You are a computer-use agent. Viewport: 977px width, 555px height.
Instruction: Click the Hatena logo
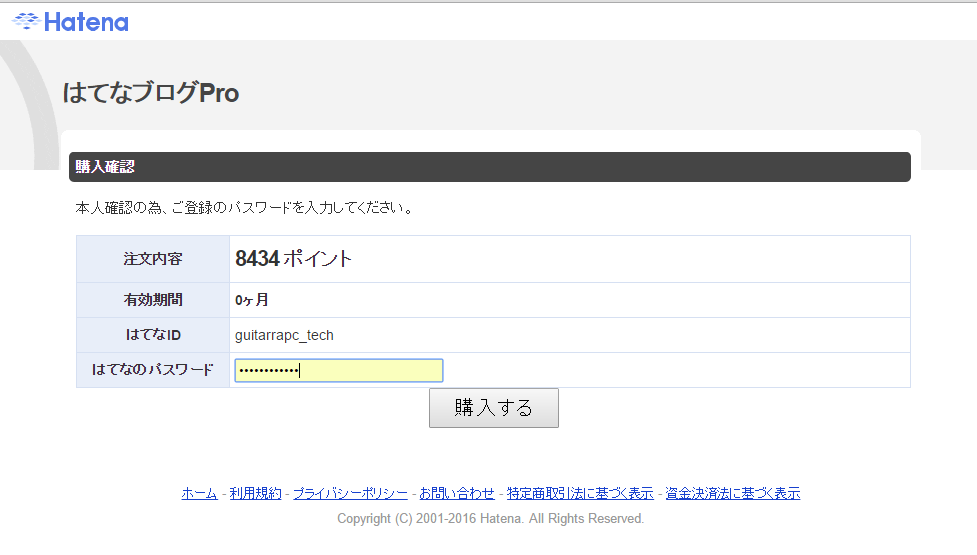coord(70,22)
